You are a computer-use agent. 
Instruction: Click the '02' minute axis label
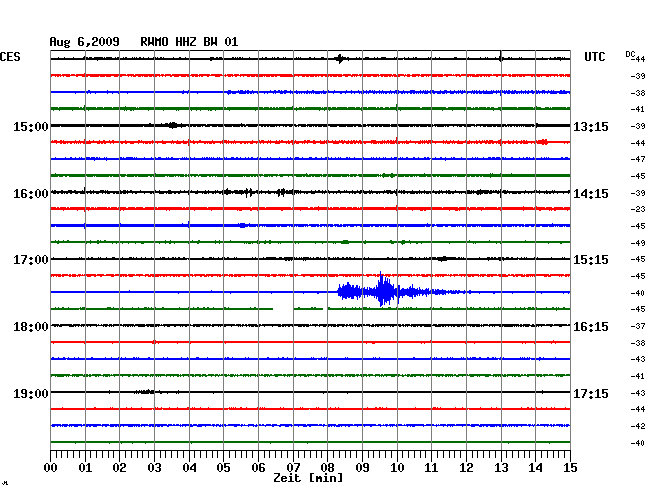(119, 468)
